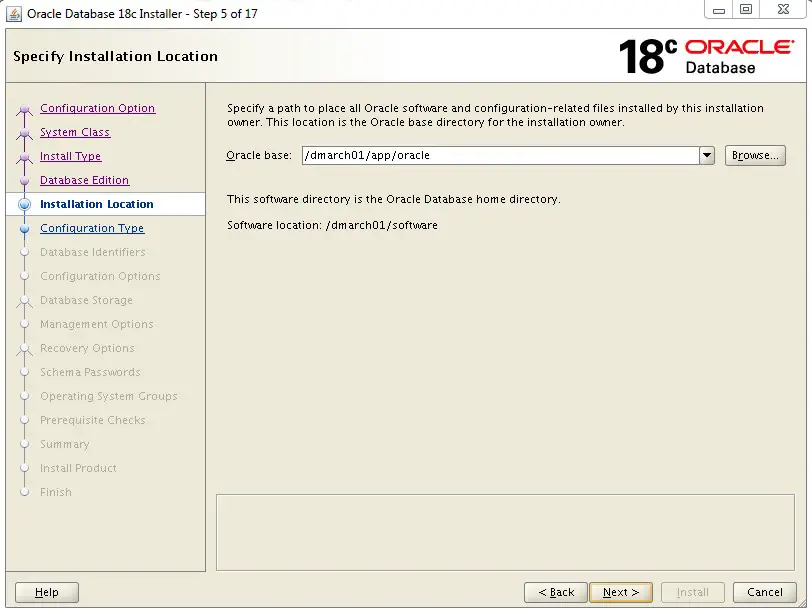Image resolution: width=812 pixels, height=610 pixels.
Task: Click the Finish step label
Action: (56, 492)
